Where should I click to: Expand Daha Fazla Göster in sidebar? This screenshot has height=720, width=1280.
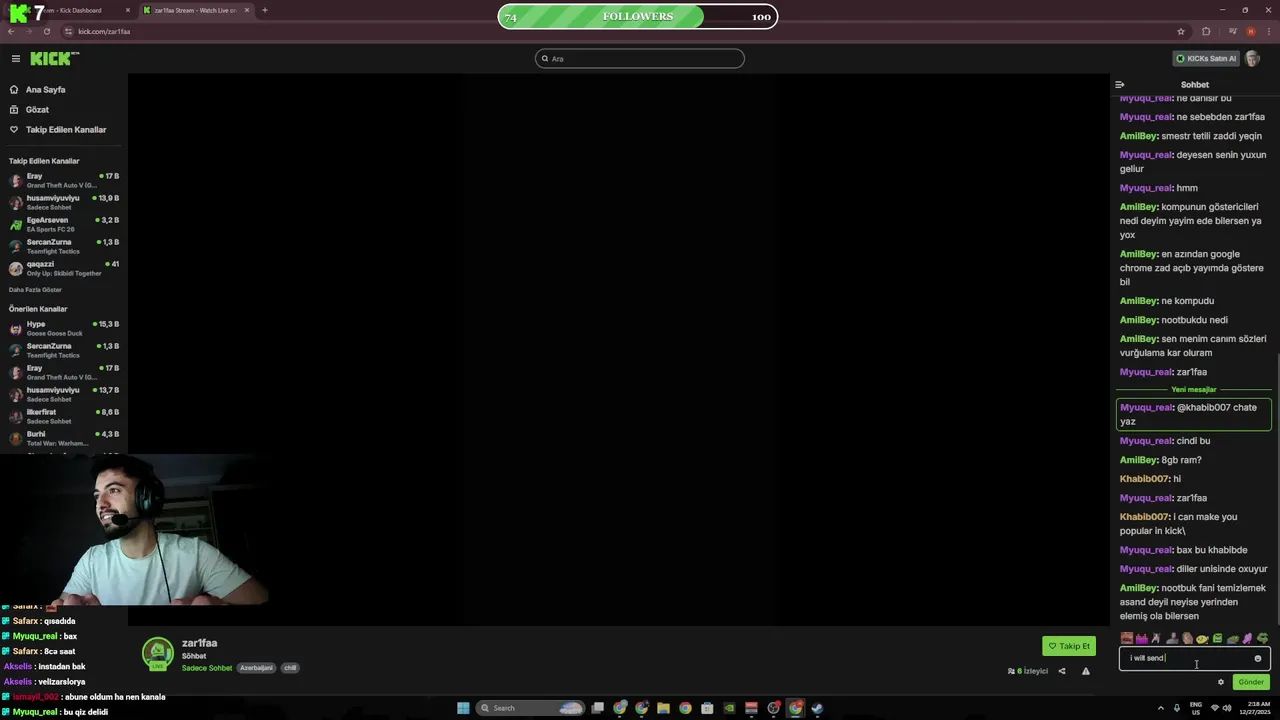pyautogui.click(x=35, y=290)
